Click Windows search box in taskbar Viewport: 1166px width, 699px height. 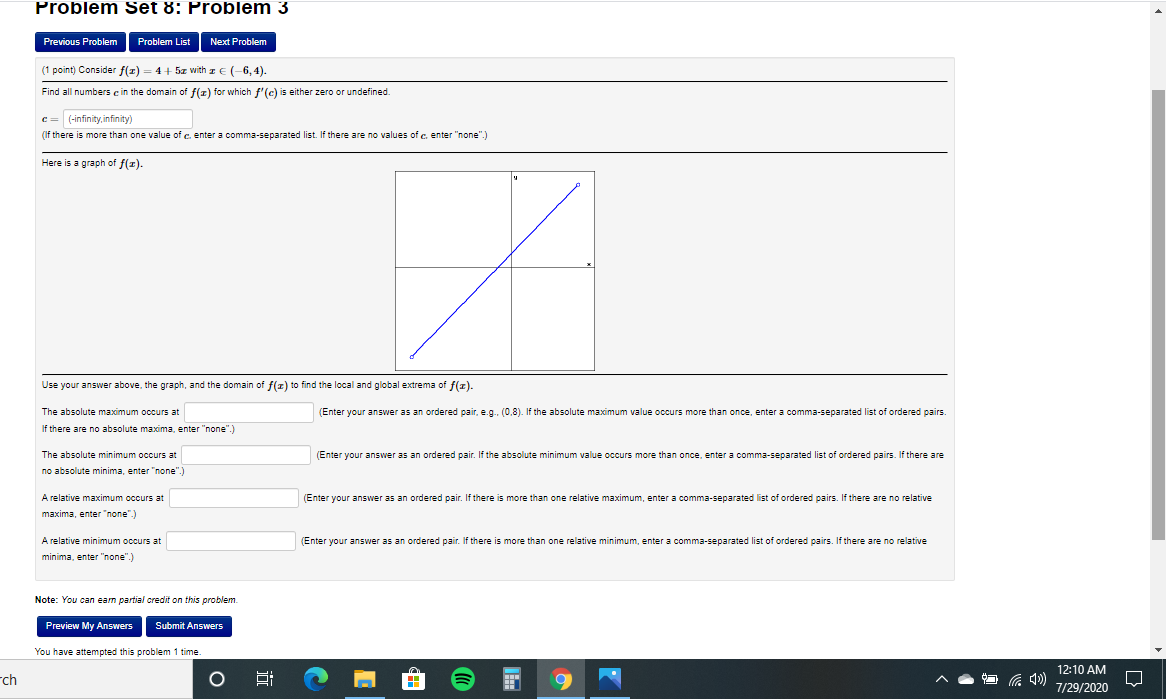point(96,679)
